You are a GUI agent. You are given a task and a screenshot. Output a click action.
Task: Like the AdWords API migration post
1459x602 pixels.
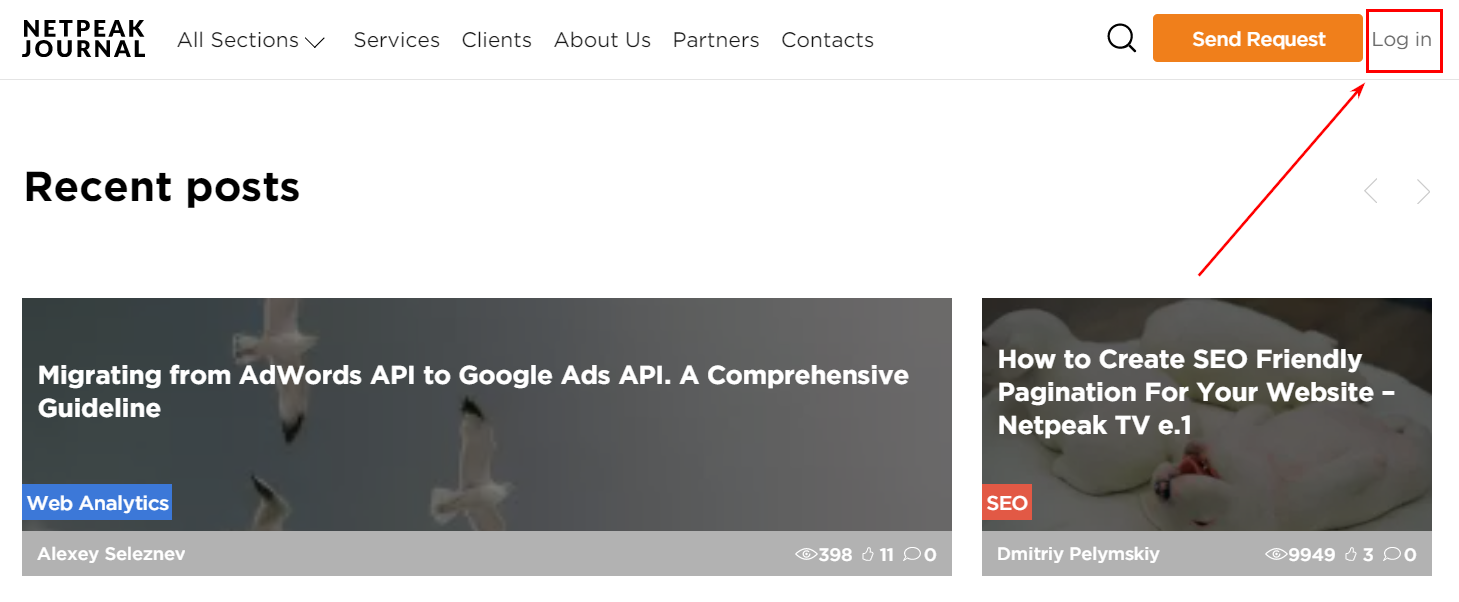[x=868, y=554]
